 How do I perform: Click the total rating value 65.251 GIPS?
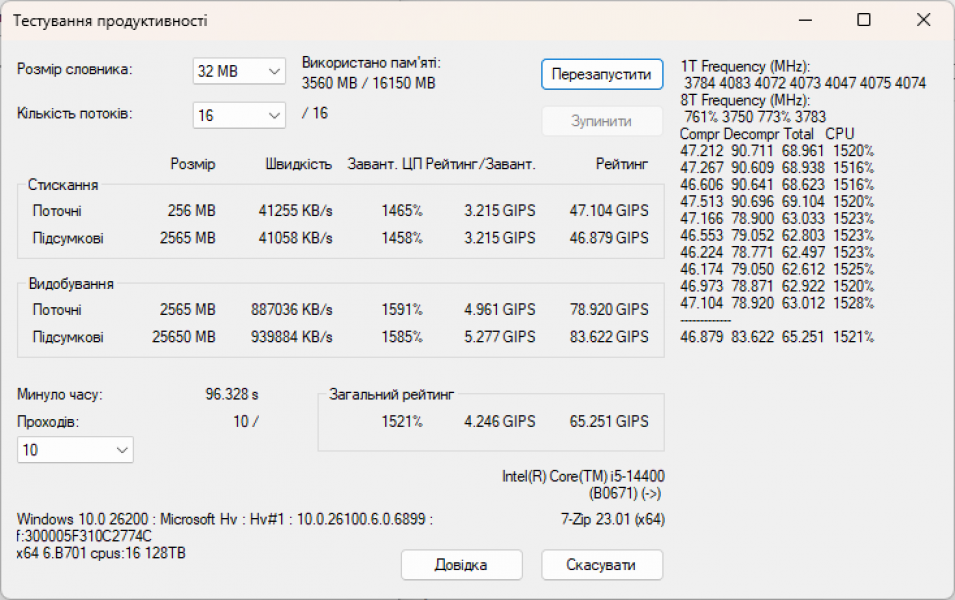click(608, 422)
